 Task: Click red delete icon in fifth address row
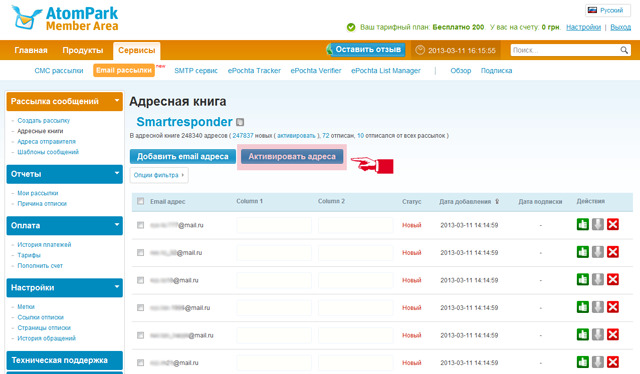click(613, 335)
